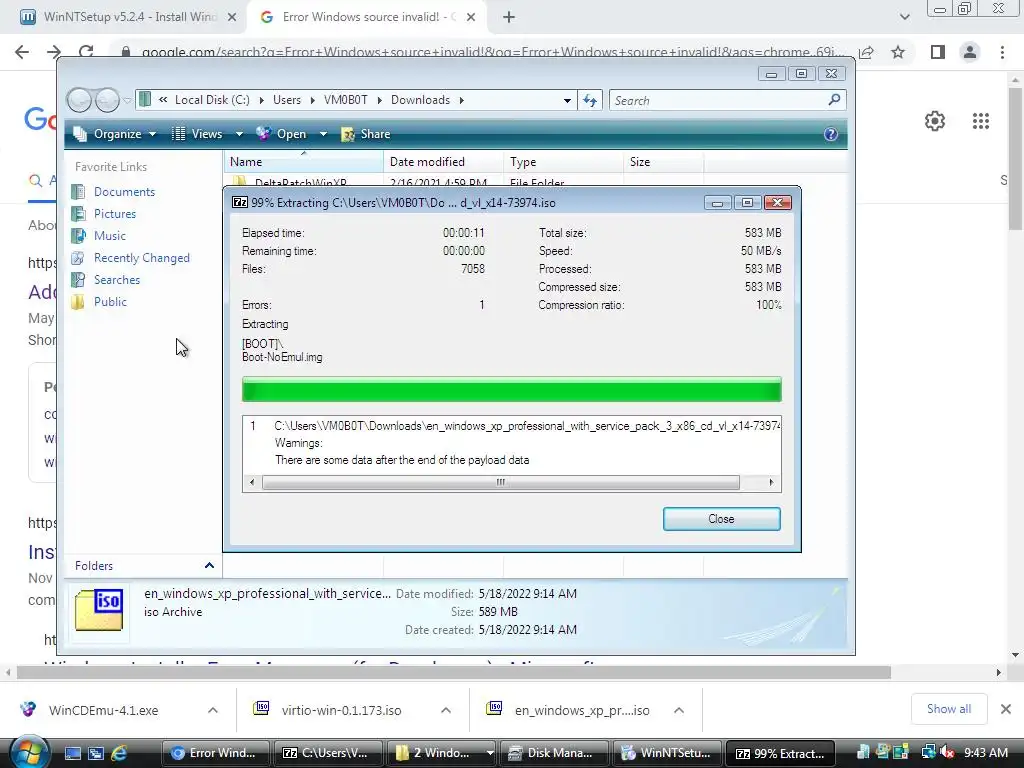The height and width of the screenshot is (768, 1024).
Task: Open Recently Changed favorite link
Action: click(x=142, y=258)
